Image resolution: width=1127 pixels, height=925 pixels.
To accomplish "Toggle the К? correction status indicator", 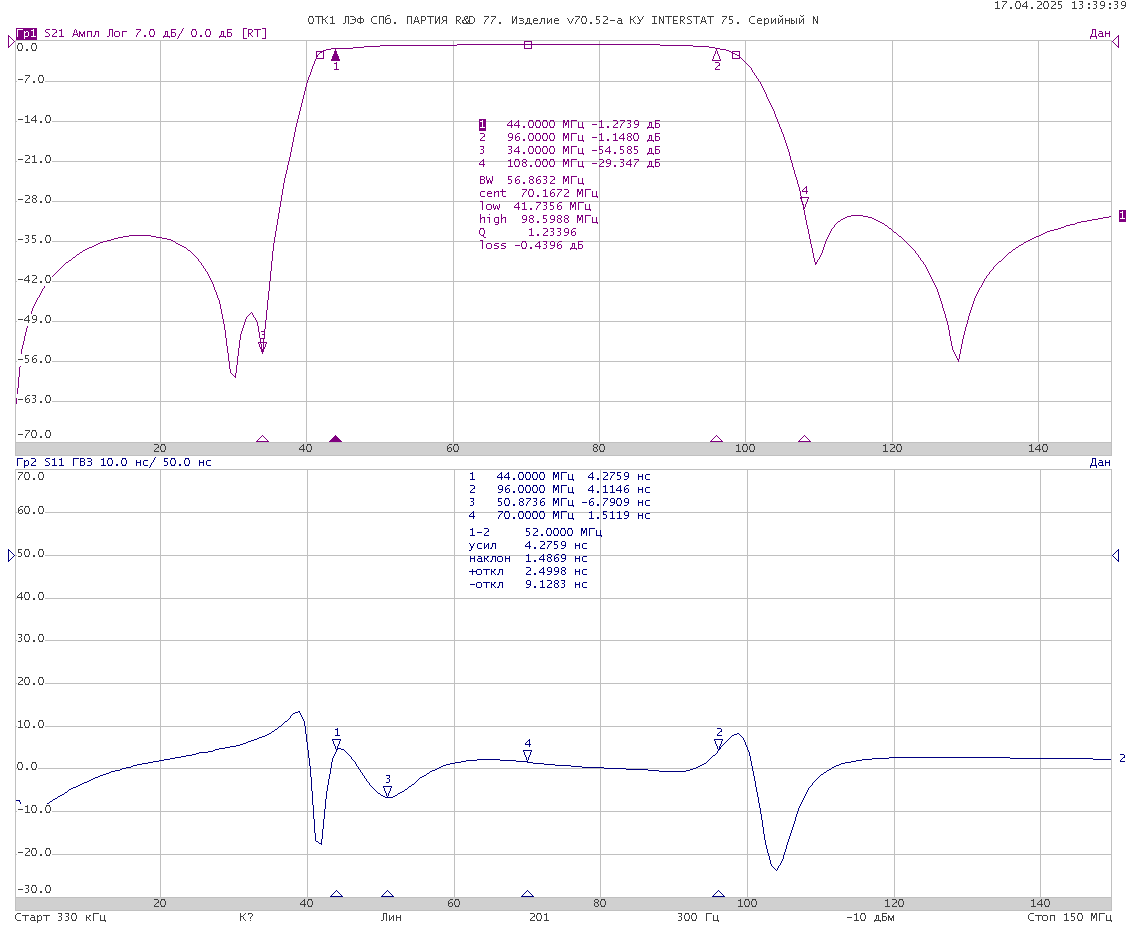I will 246,917.
